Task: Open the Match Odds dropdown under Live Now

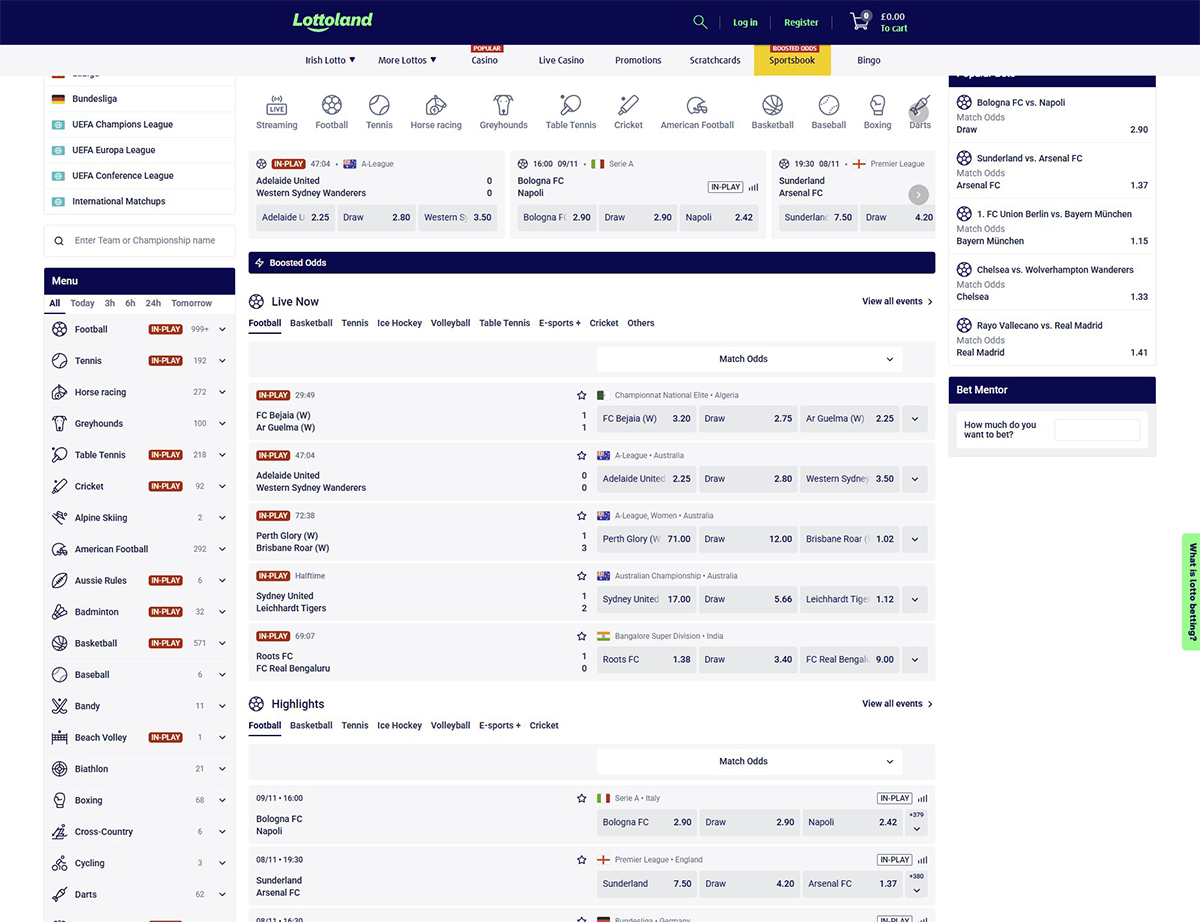Action: (749, 359)
